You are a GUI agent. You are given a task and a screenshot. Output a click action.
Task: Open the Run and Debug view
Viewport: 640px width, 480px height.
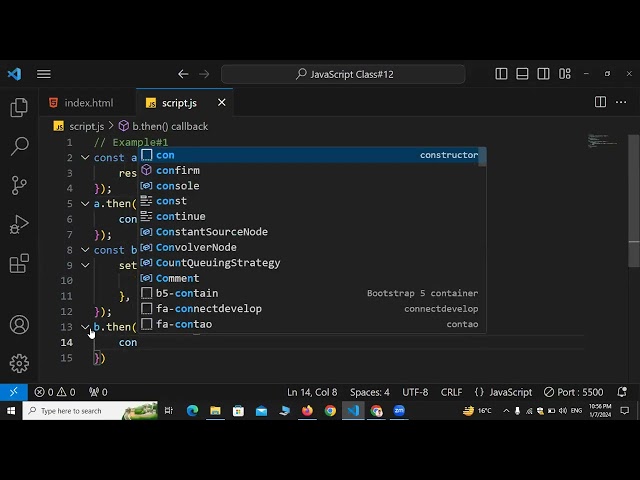[19, 224]
